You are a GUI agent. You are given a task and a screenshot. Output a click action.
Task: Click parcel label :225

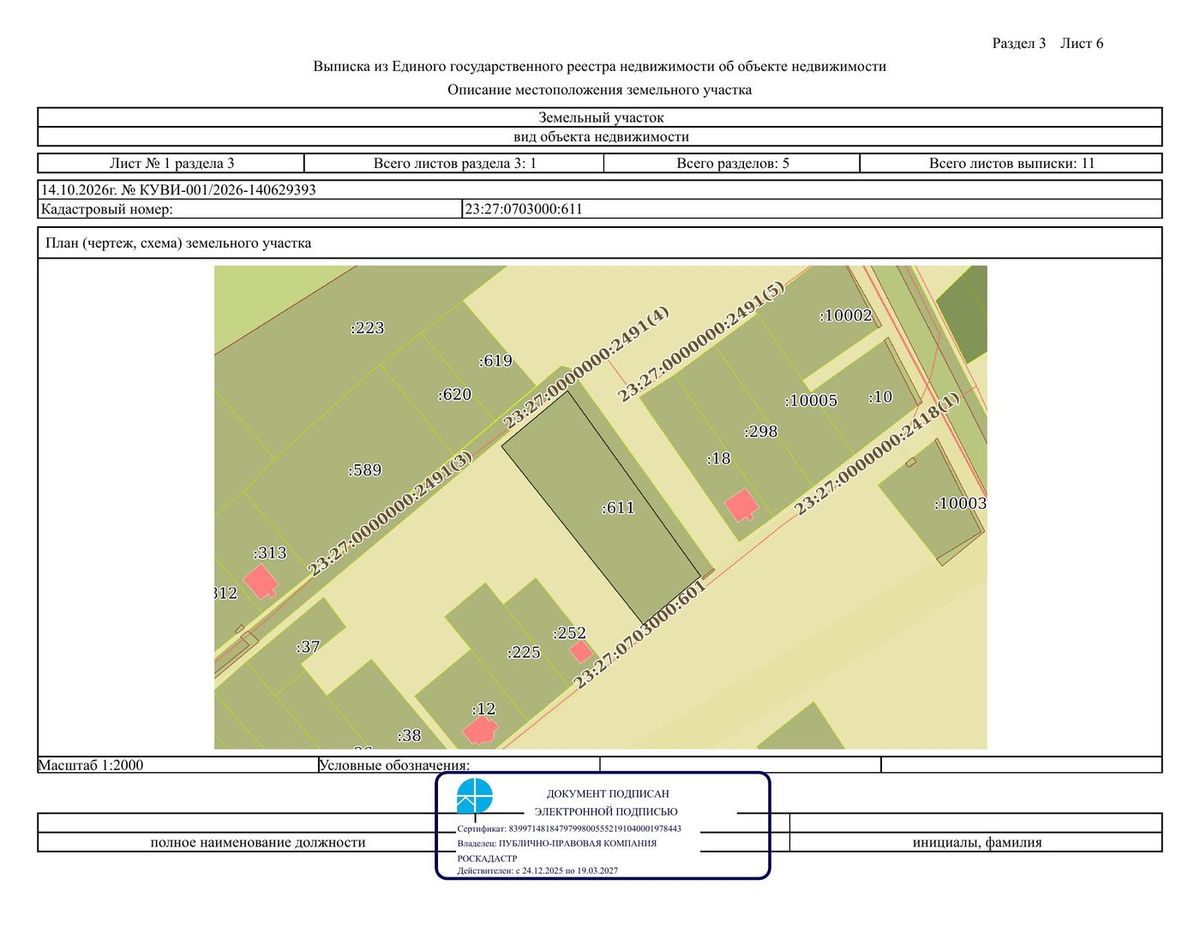click(x=524, y=653)
